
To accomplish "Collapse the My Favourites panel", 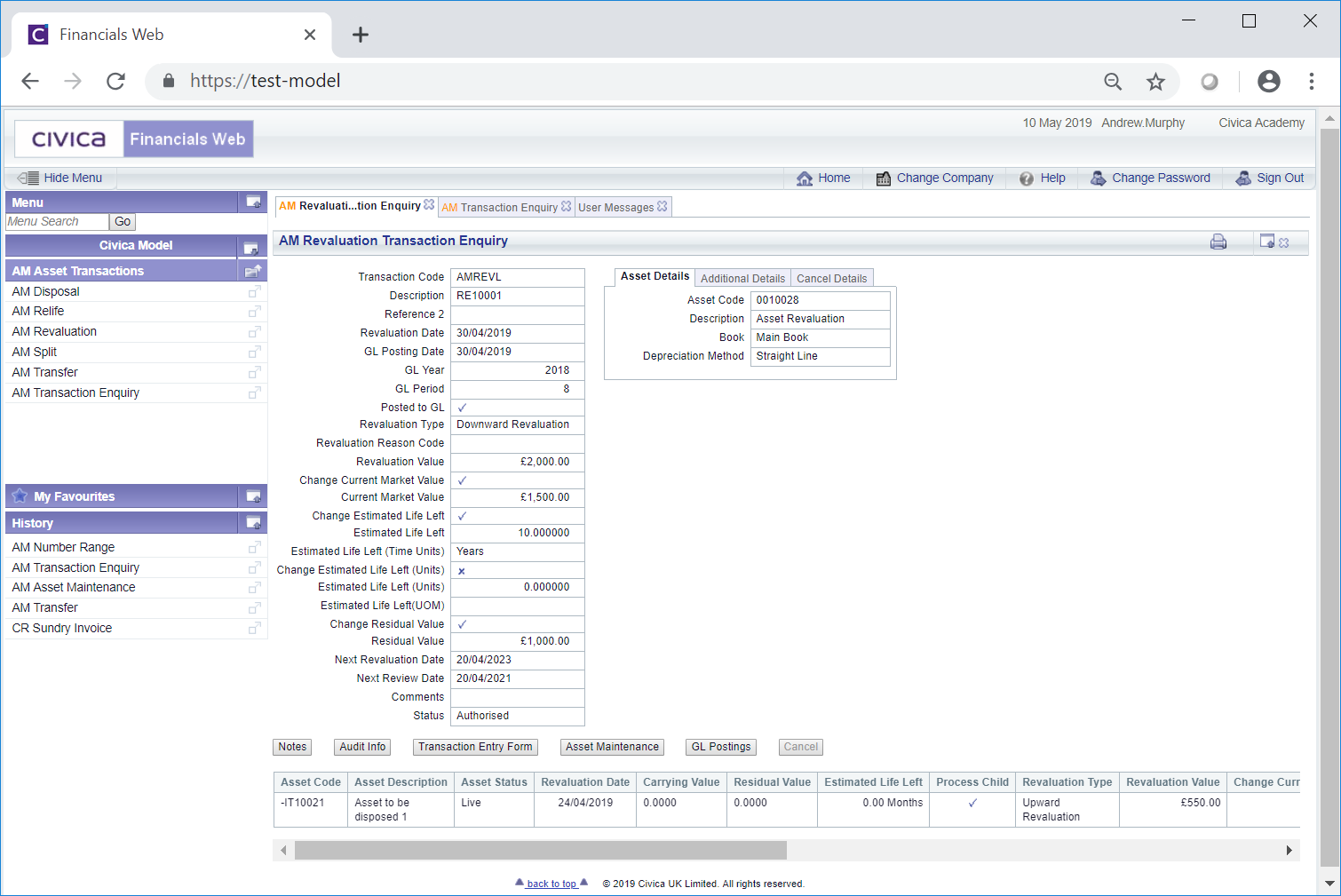I will [253, 496].
